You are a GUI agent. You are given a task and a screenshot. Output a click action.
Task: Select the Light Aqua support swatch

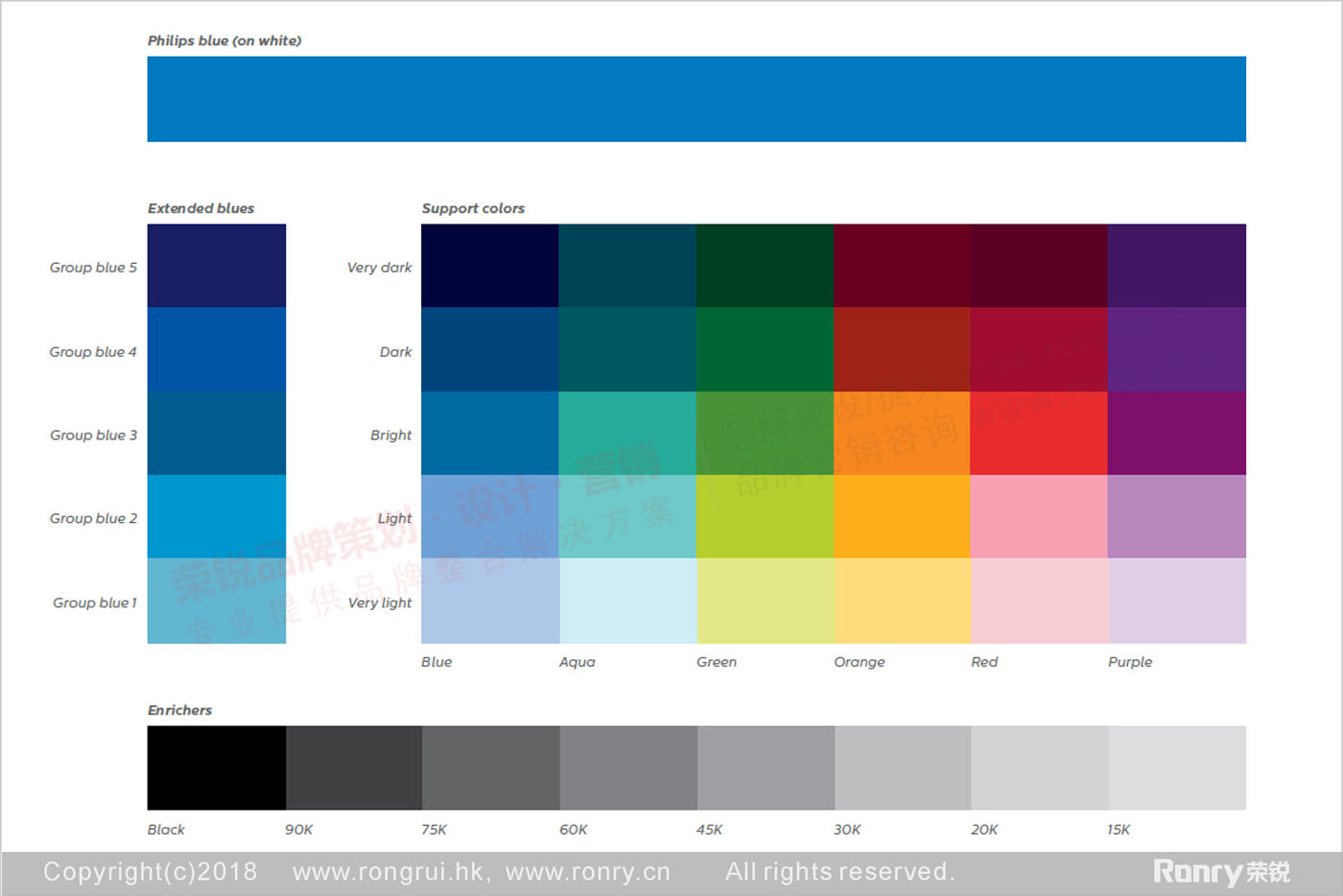pos(627,516)
